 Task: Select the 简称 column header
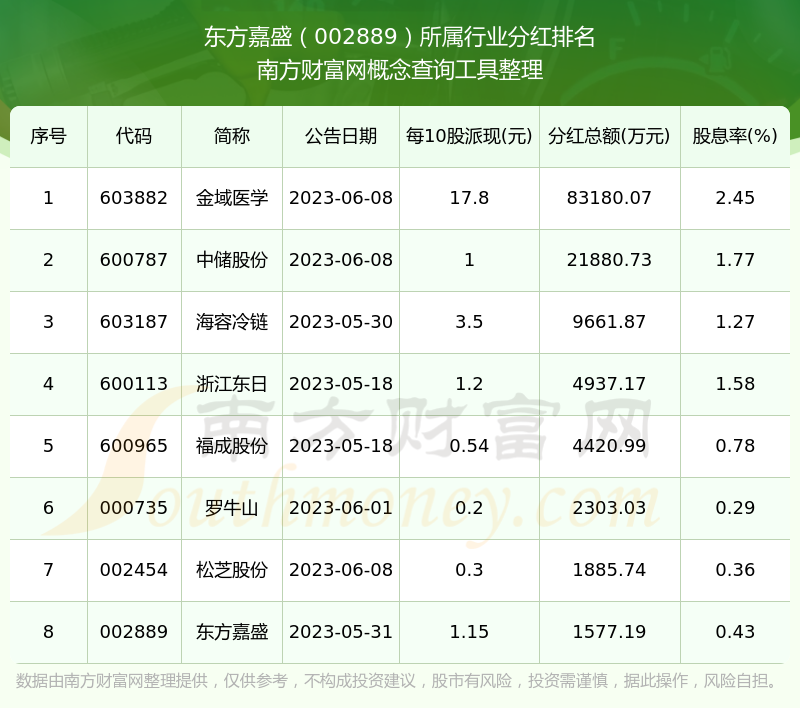(232, 136)
